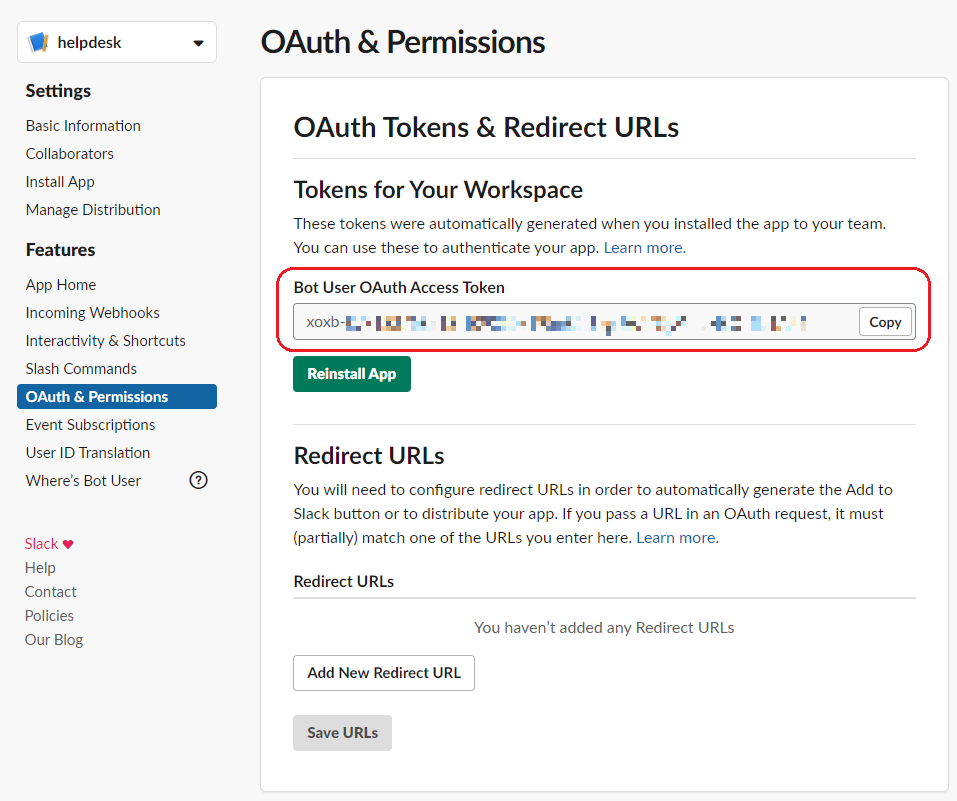This screenshot has height=801, width=957.
Task: Click Add New Redirect URL button
Action: [384, 673]
